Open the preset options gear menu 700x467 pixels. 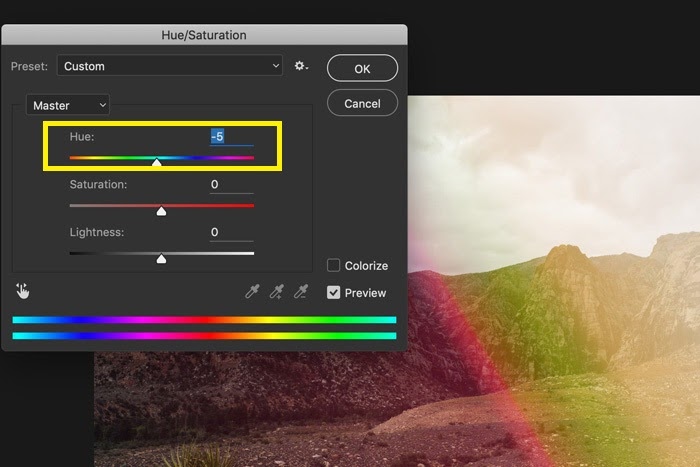(301, 66)
